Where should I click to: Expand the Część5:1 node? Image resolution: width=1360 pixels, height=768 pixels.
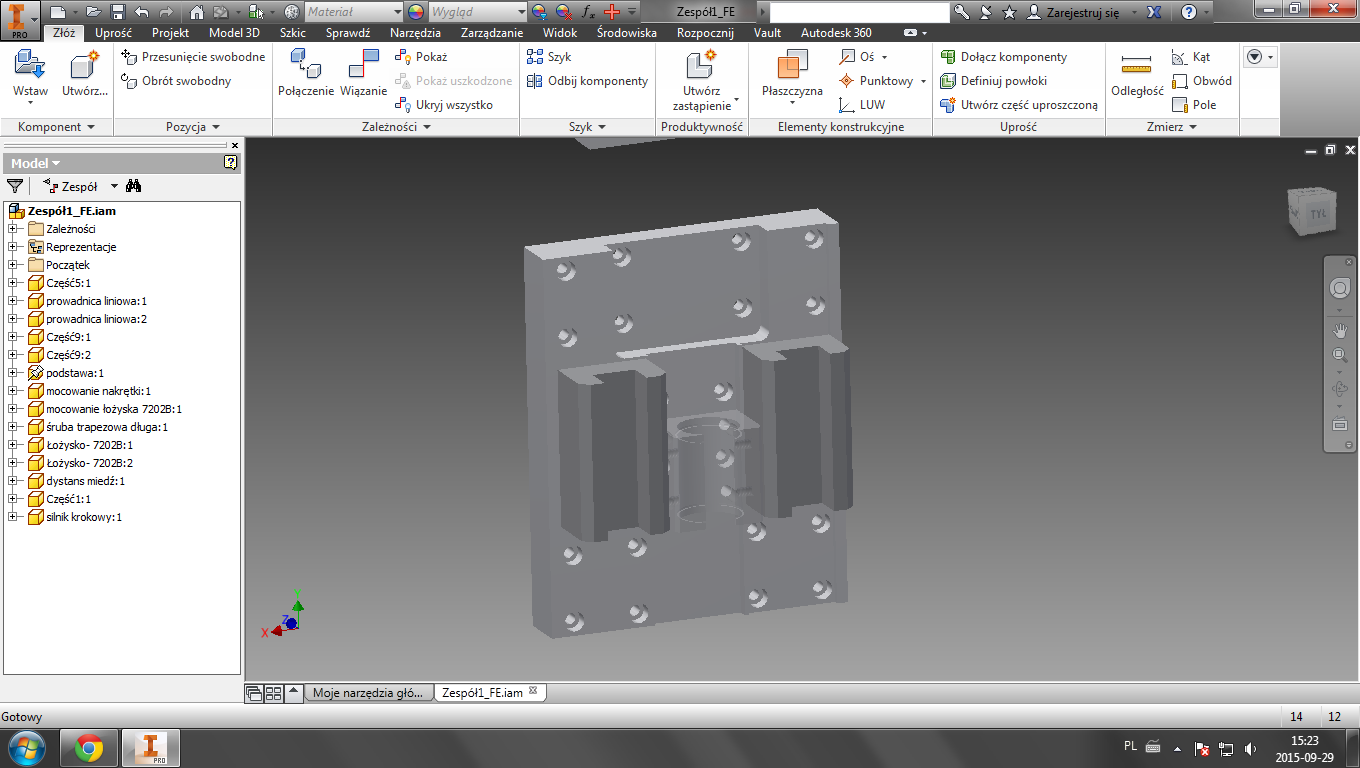(13, 283)
